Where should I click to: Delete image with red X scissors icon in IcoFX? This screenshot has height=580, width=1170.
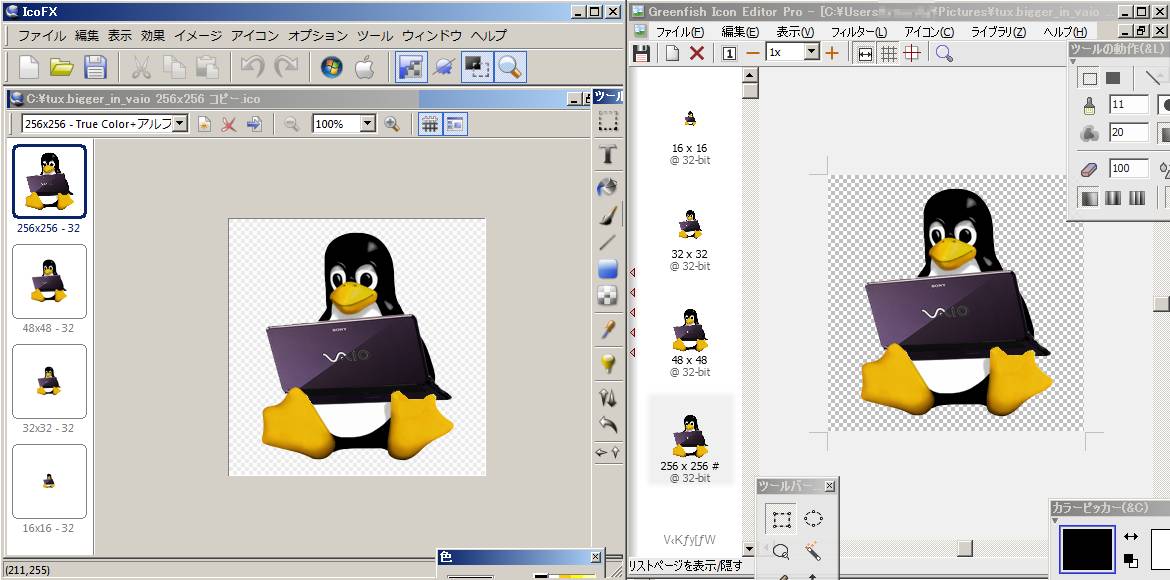pyautogui.click(x=229, y=125)
